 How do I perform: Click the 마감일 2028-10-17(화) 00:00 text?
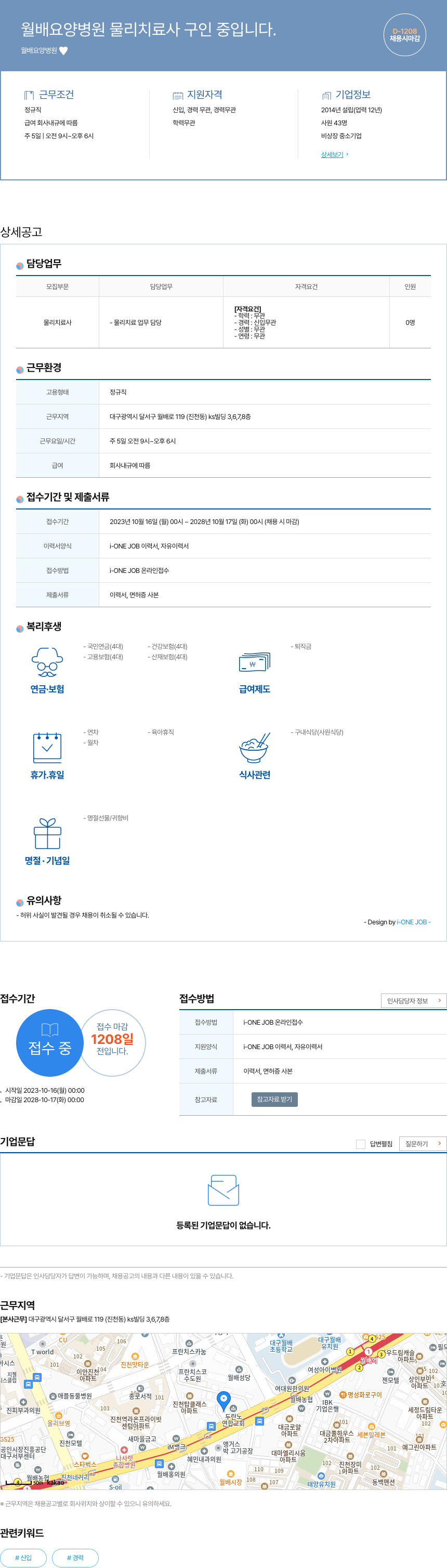44,1100
